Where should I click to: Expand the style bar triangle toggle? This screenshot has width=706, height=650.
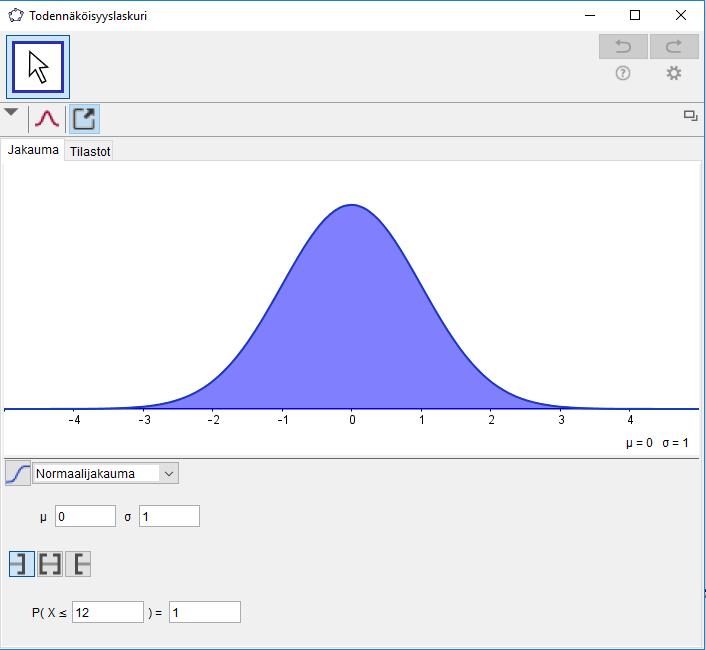(x=11, y=112)
